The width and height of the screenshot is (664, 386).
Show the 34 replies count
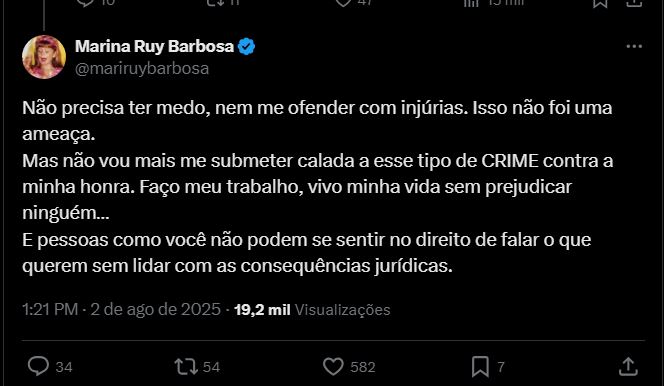pyautogui.click(x=64, y=367)
